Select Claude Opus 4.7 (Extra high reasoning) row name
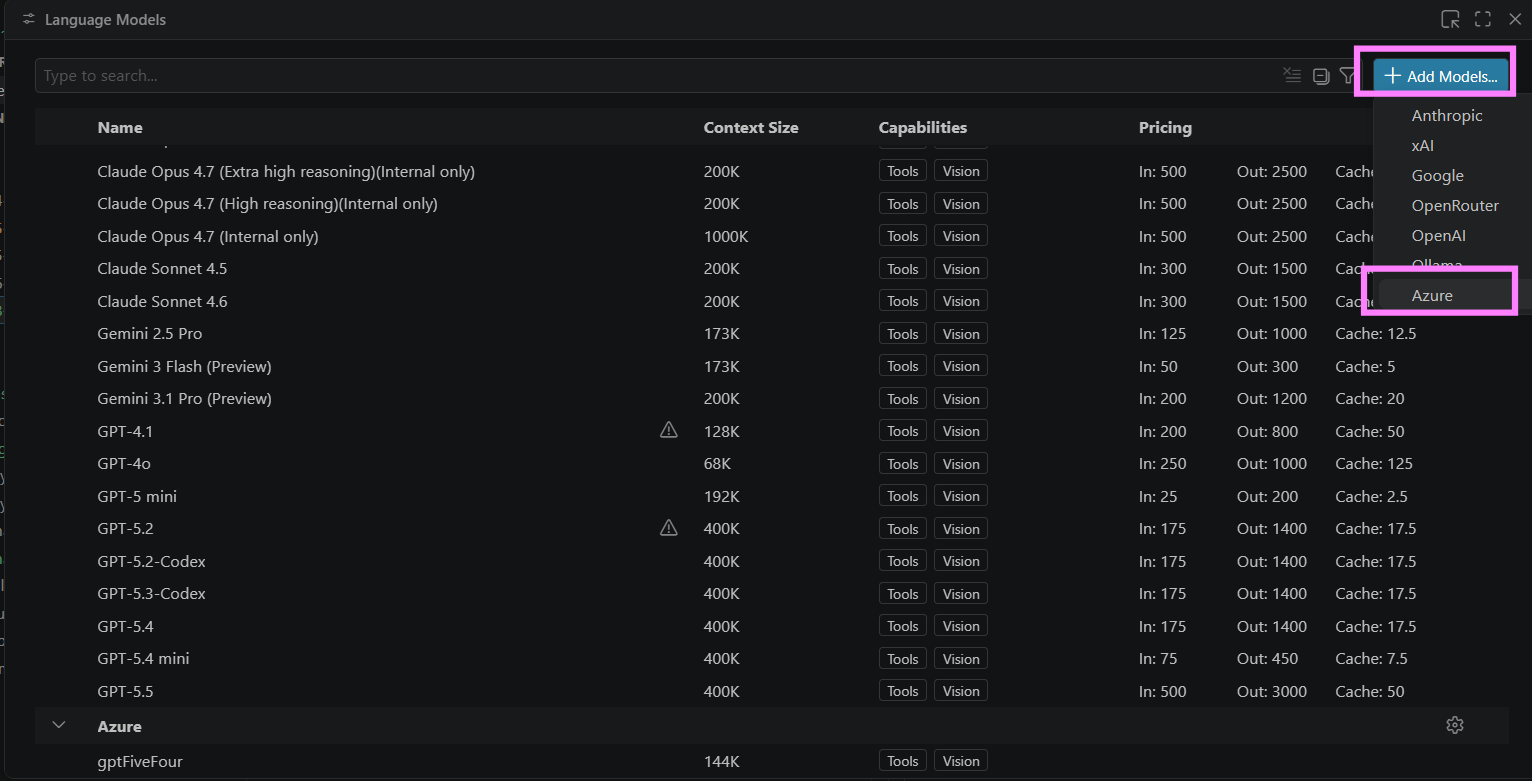Viewport: 1532px width, 781px height. click(x=286, y=171)
